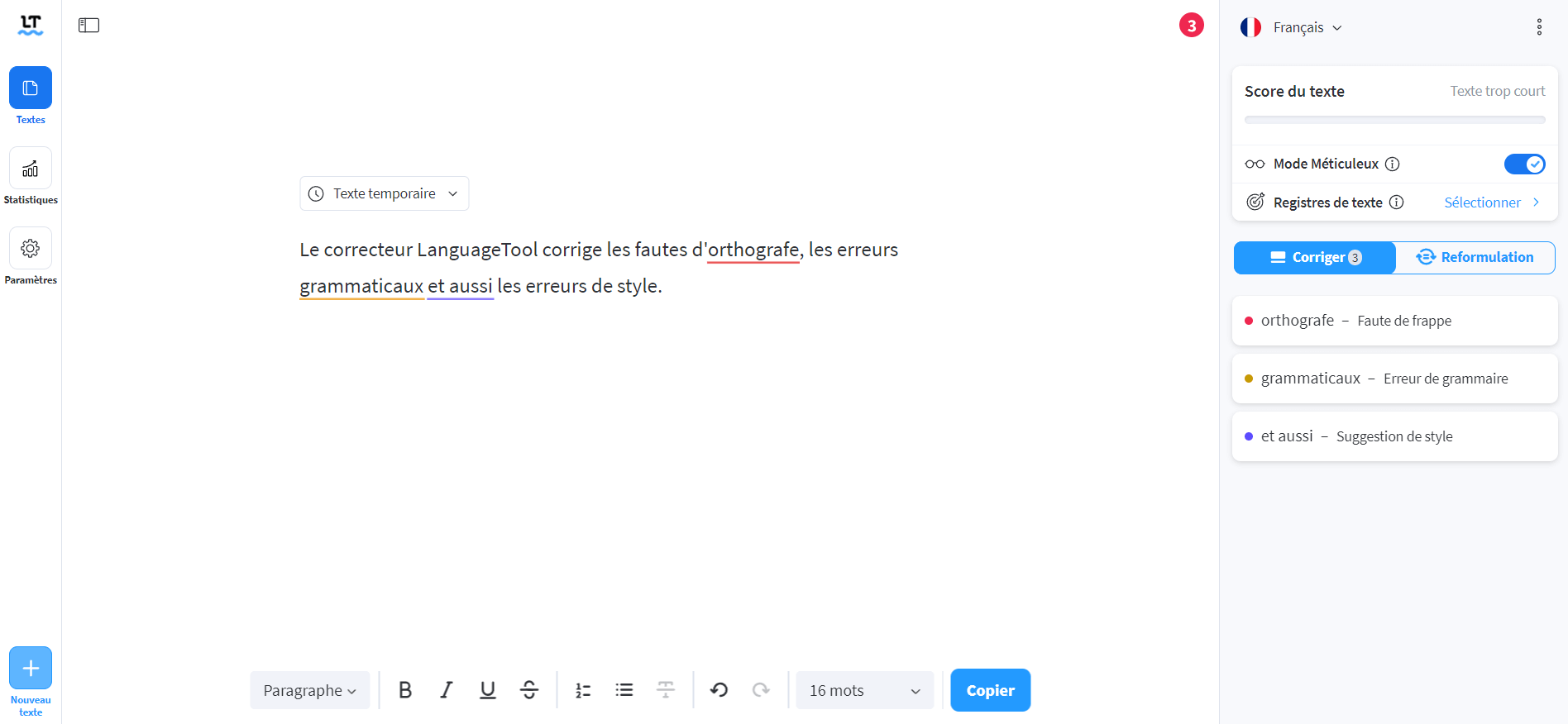The width and height of the screenshot is (1568, 724).
Task: Click the French flag icon
Action: pos(1250,27)
